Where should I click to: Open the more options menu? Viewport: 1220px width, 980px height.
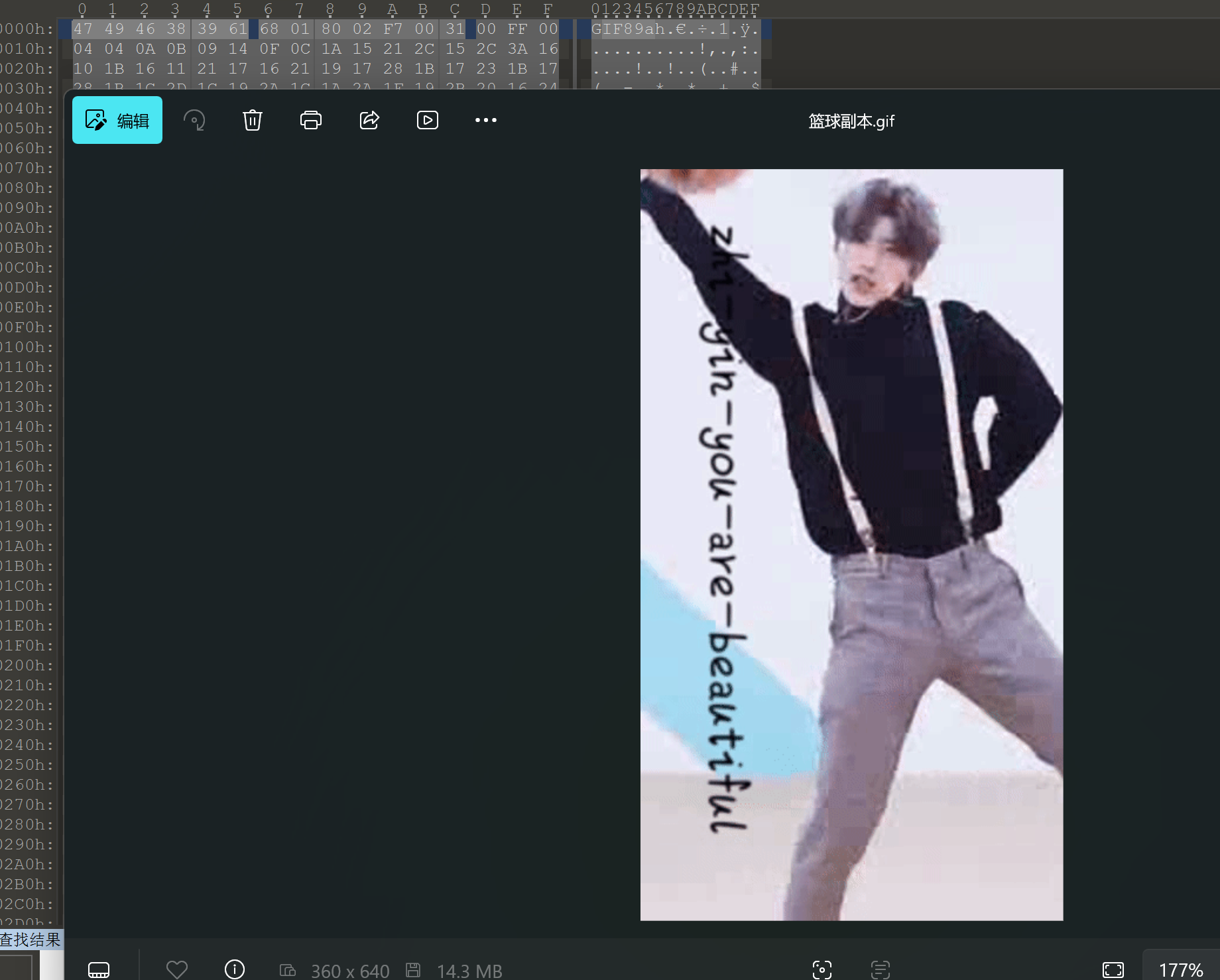[486, 120]
